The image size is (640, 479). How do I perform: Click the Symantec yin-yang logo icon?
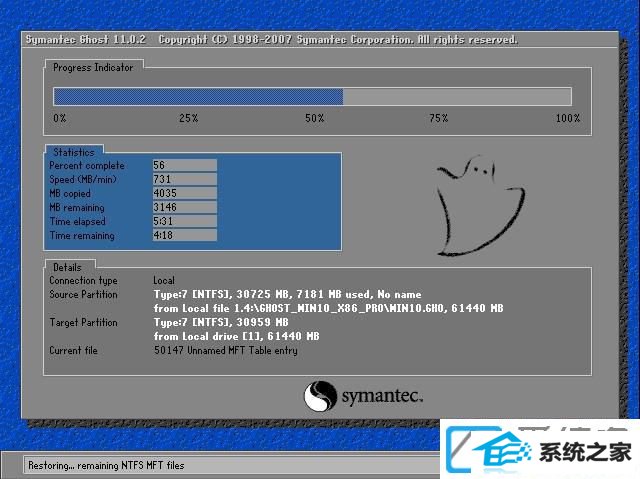(x=320, y=396)
